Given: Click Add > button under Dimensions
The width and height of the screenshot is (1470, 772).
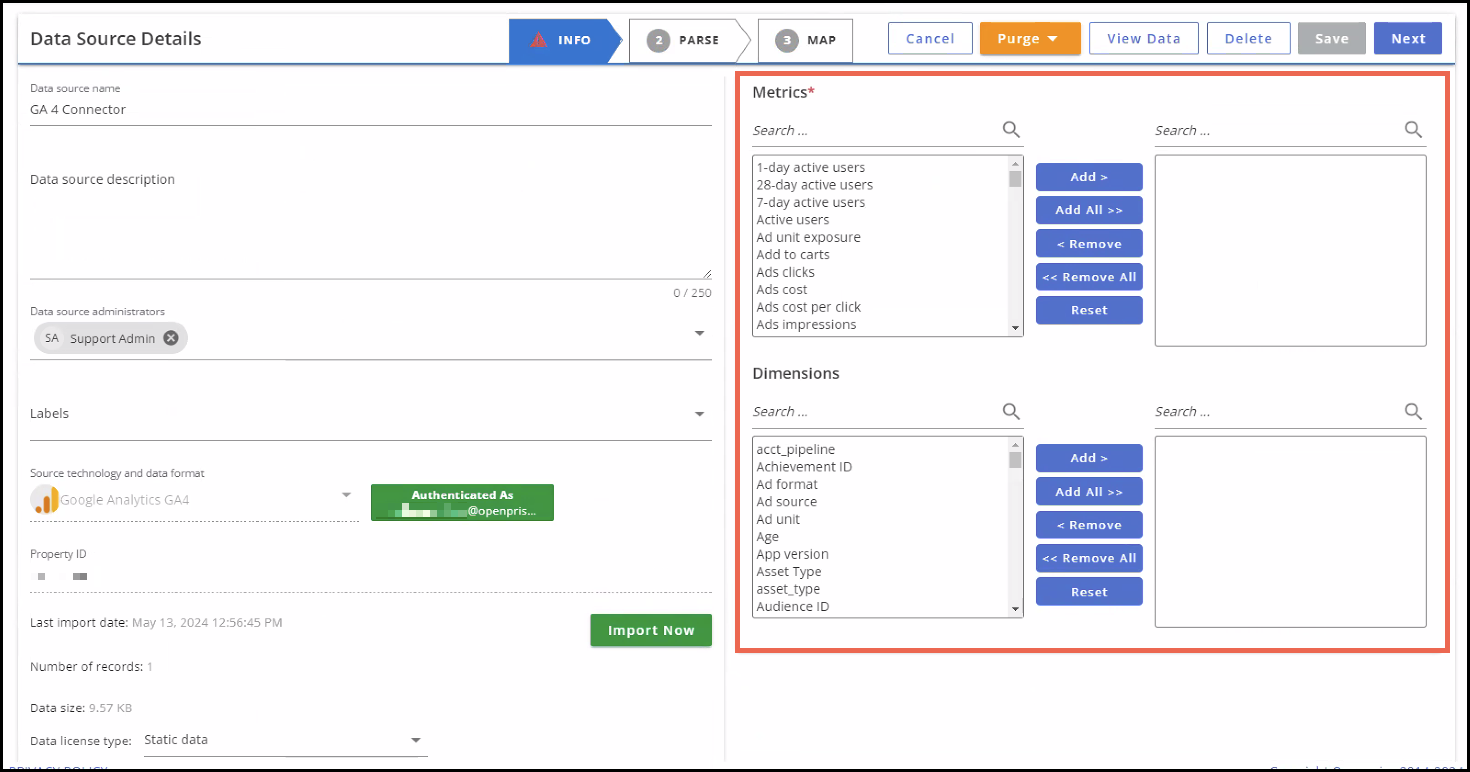Looking at the screenshot, I should pos(1089,458).
